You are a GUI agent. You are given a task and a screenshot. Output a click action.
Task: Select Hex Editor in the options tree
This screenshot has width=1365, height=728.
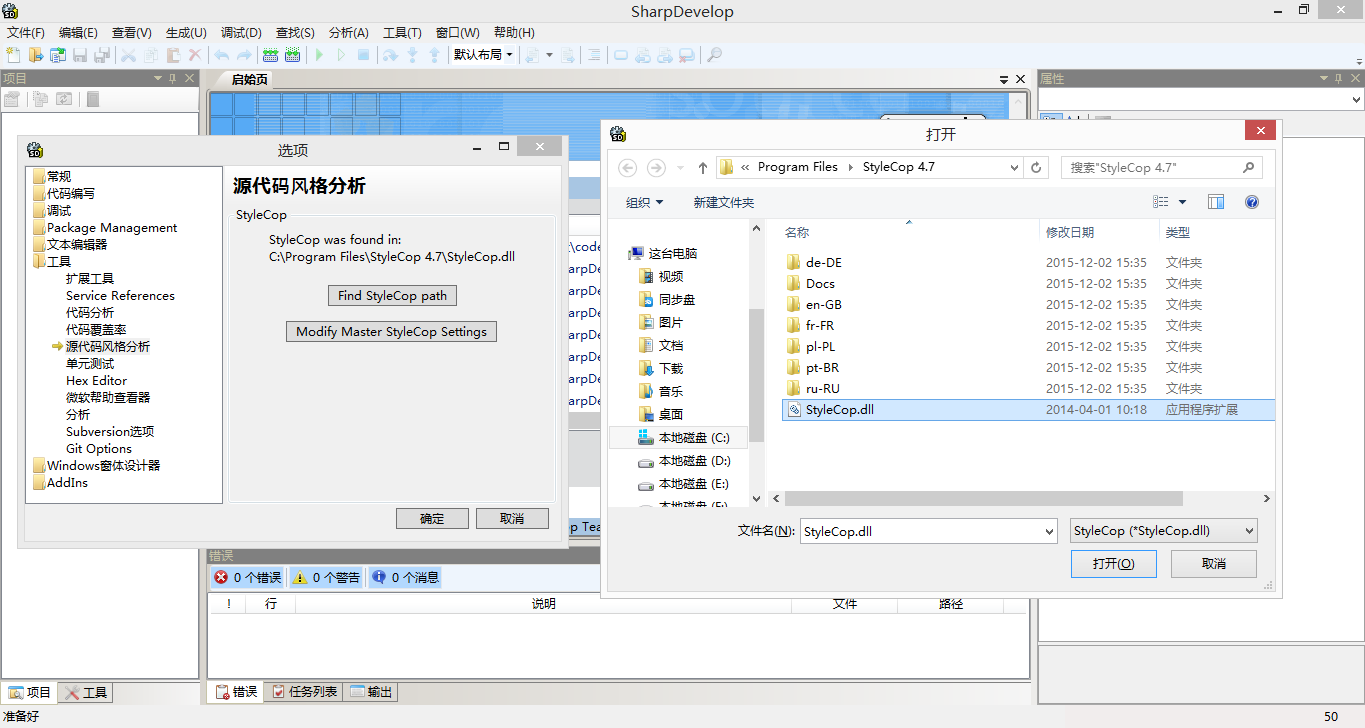(96, 380)
